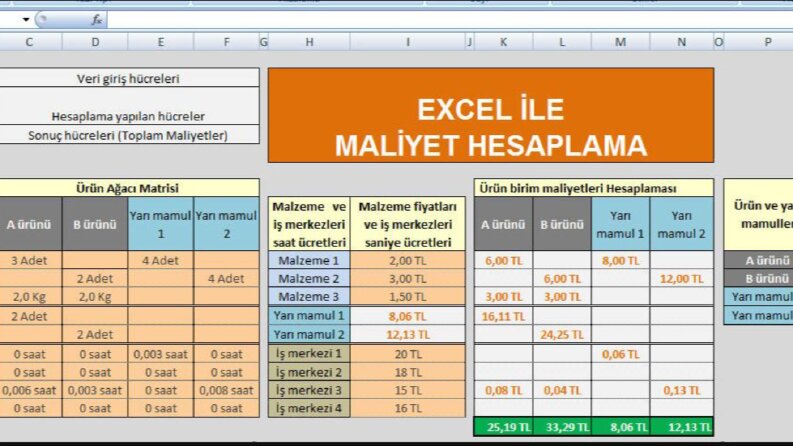Click the '16 TL' İş merkezi 4 rate

tap(408, 408)
